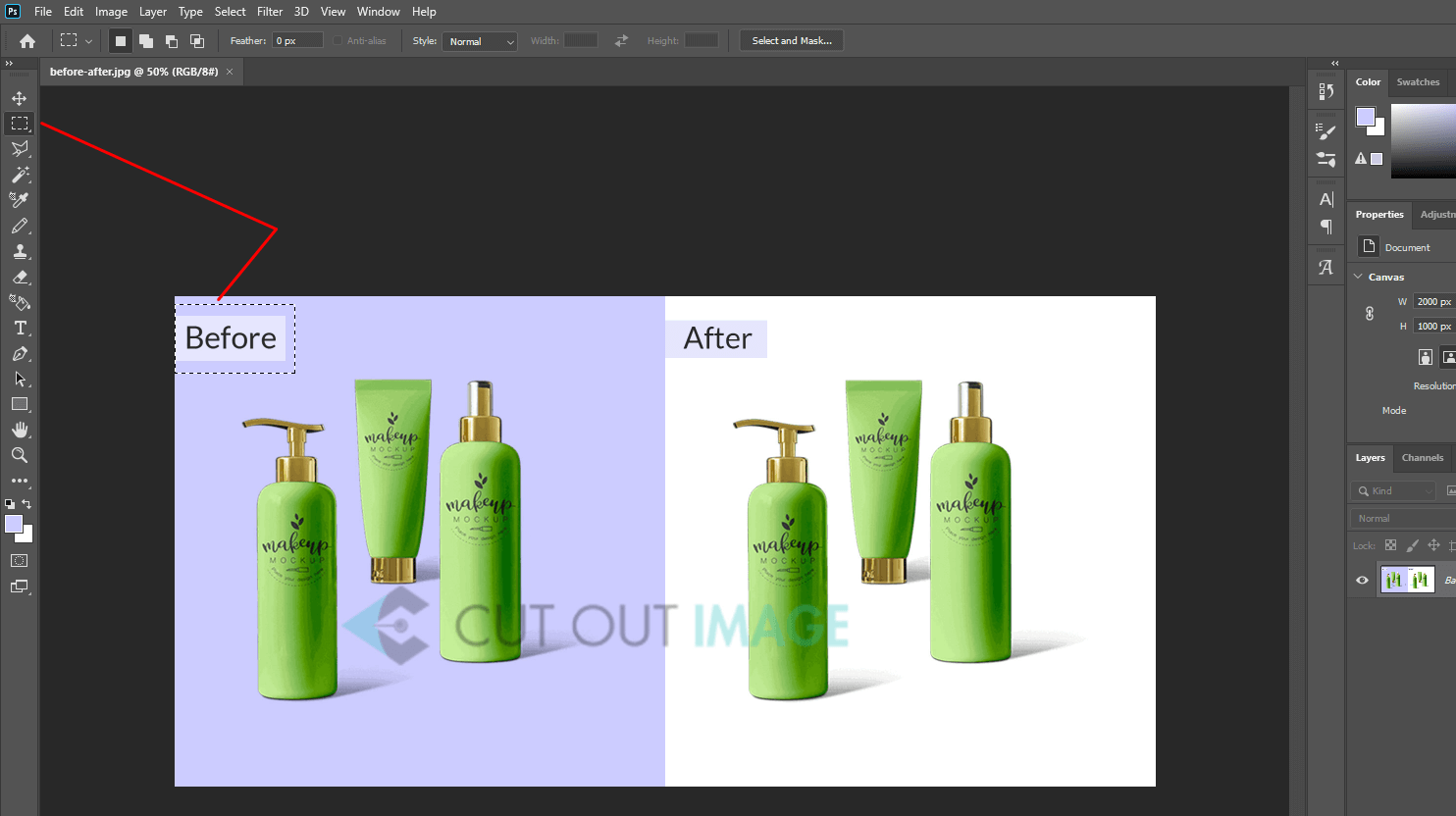Select the Zoom tool
This screenshot has height=816, width=1456.
click(x=20, y=455)
